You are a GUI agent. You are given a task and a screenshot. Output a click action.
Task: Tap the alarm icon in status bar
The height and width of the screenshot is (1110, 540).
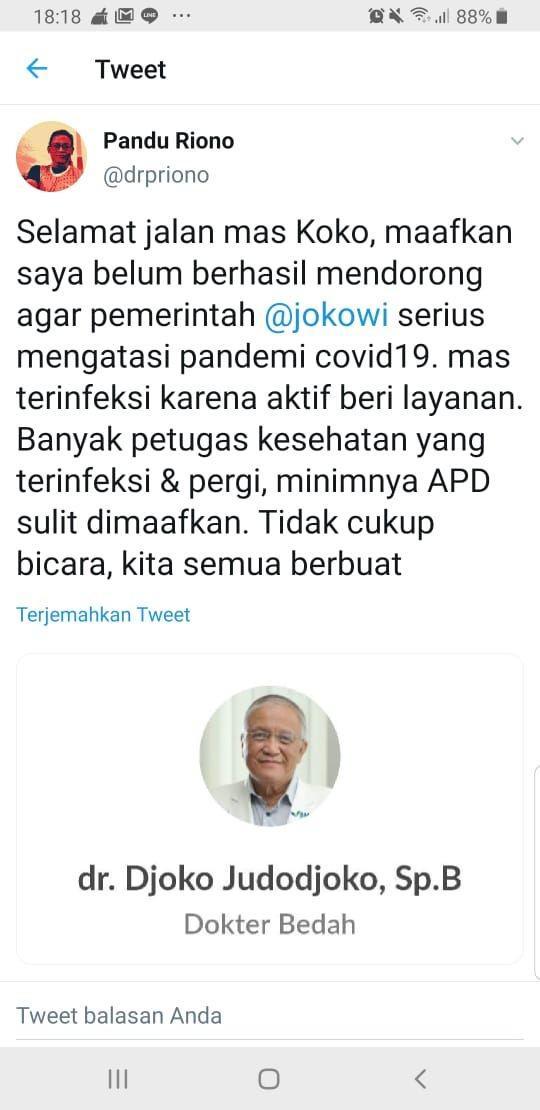(376, 16)
